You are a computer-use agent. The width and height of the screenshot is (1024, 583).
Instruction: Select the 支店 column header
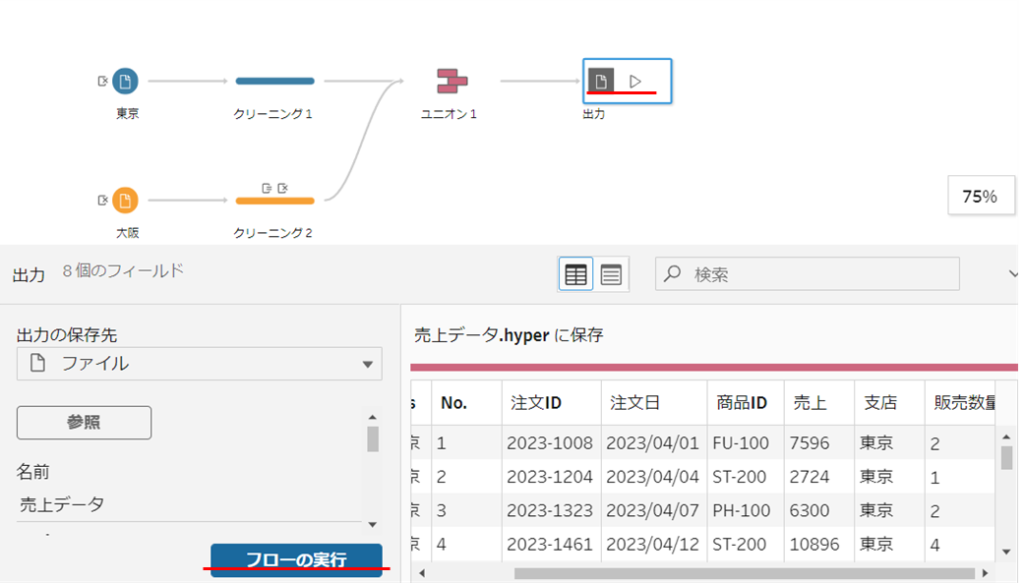[x=889, y=403]
